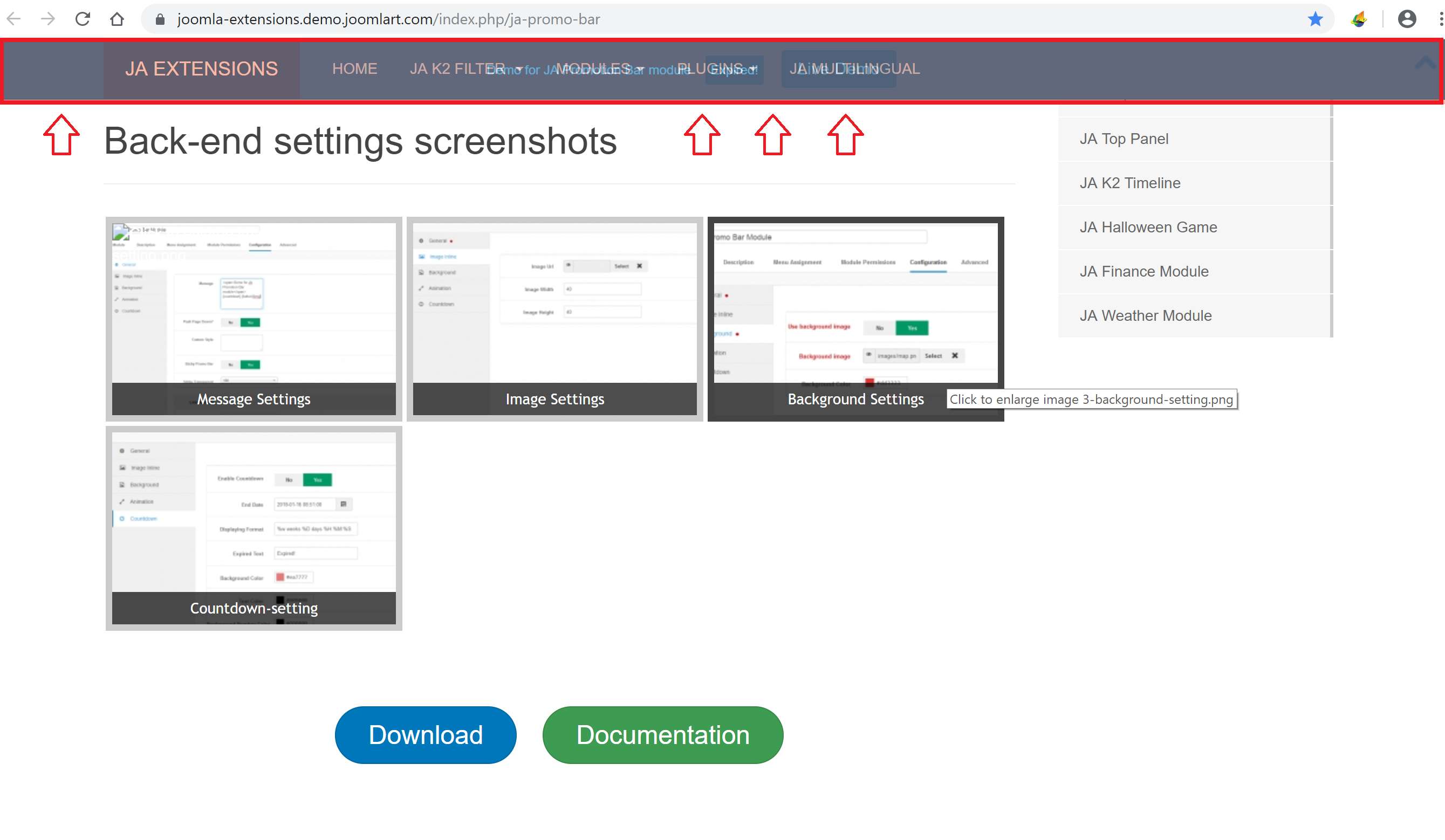Click the browser back arrow

[14, 19]
